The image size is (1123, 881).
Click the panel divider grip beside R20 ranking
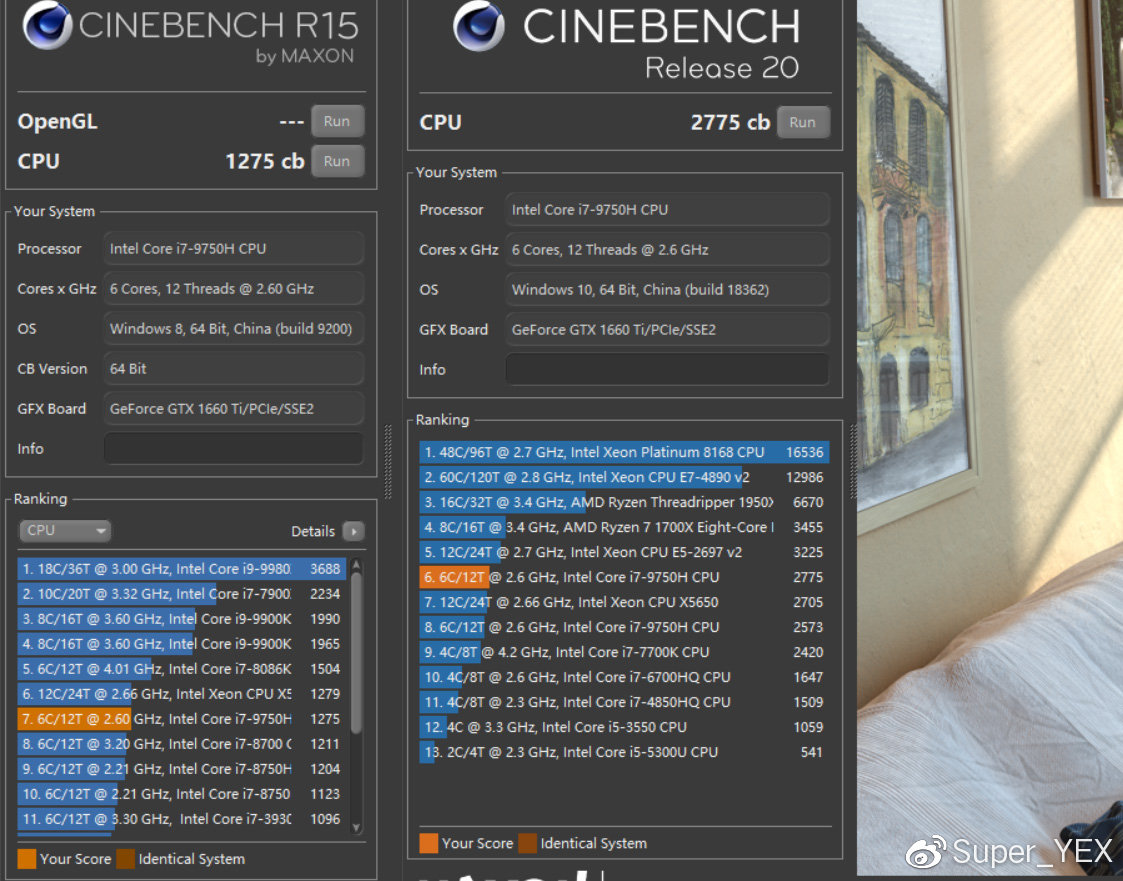coord(853,462)
